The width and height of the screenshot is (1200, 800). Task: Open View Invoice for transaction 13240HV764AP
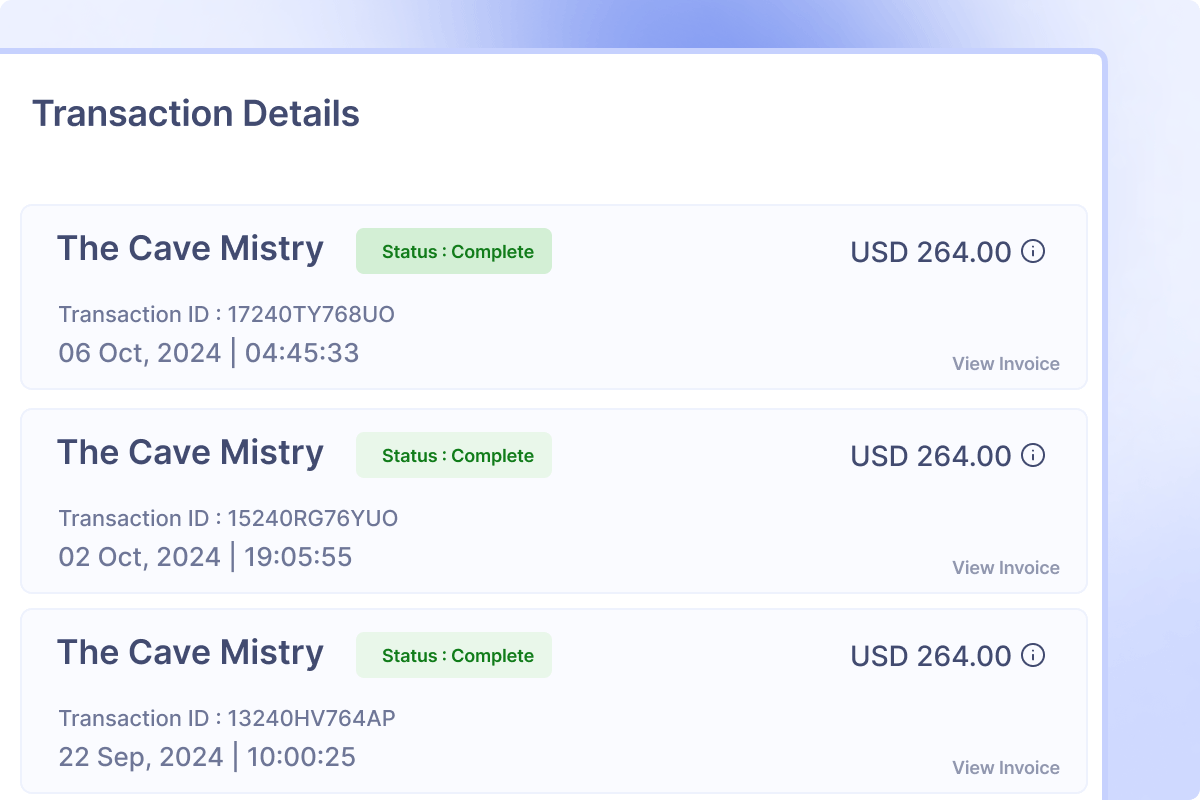pos(1006,768)
